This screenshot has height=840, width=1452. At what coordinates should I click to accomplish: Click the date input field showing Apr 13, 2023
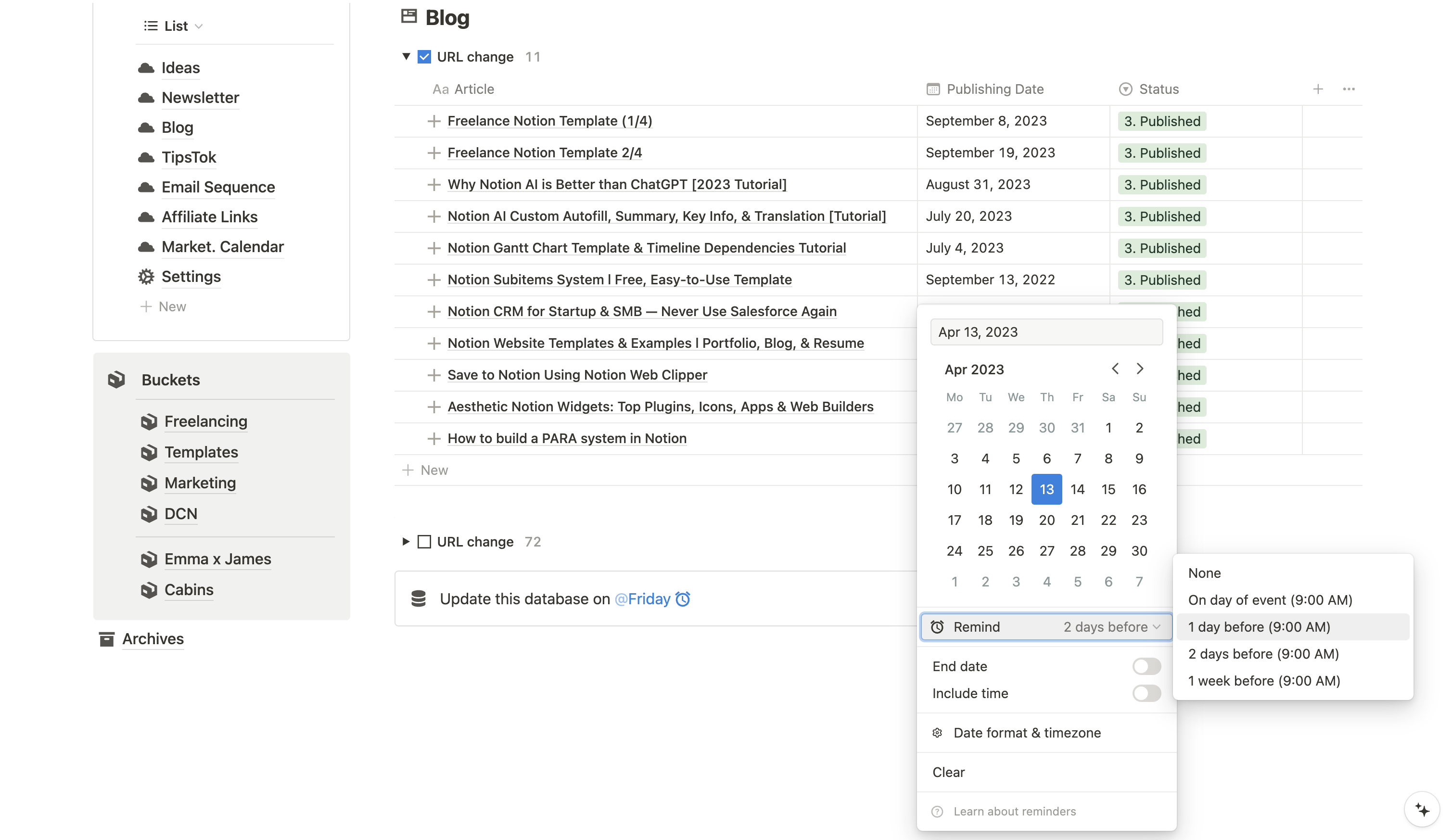1046,332
